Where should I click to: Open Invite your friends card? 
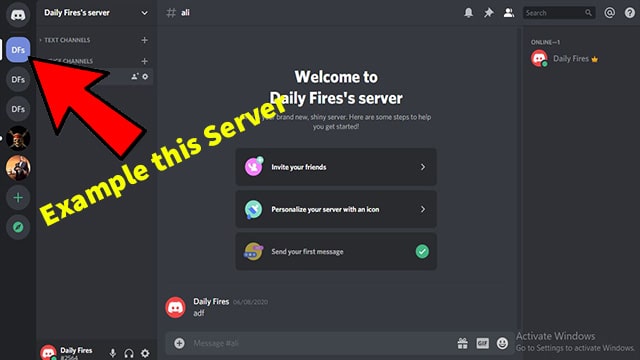coord(336,167)
